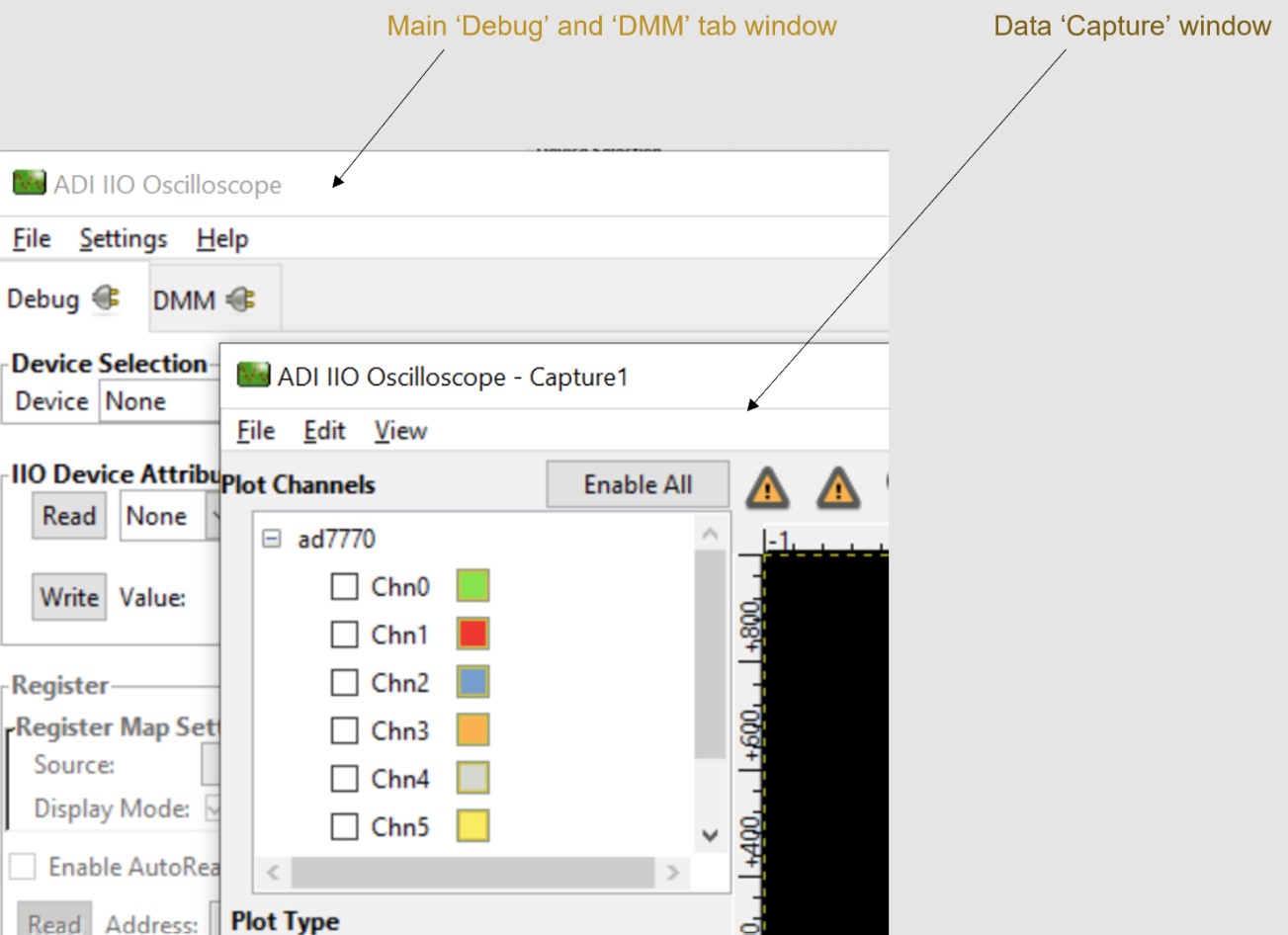Click the Chn4 channel label
This screenshot has height=935, width=1288.
point(400,778)
